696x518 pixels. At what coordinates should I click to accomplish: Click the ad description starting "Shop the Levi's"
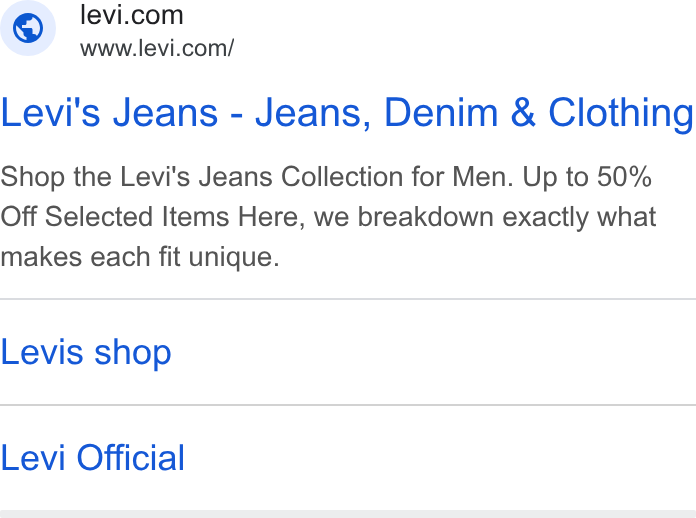(x=328, y=217)
